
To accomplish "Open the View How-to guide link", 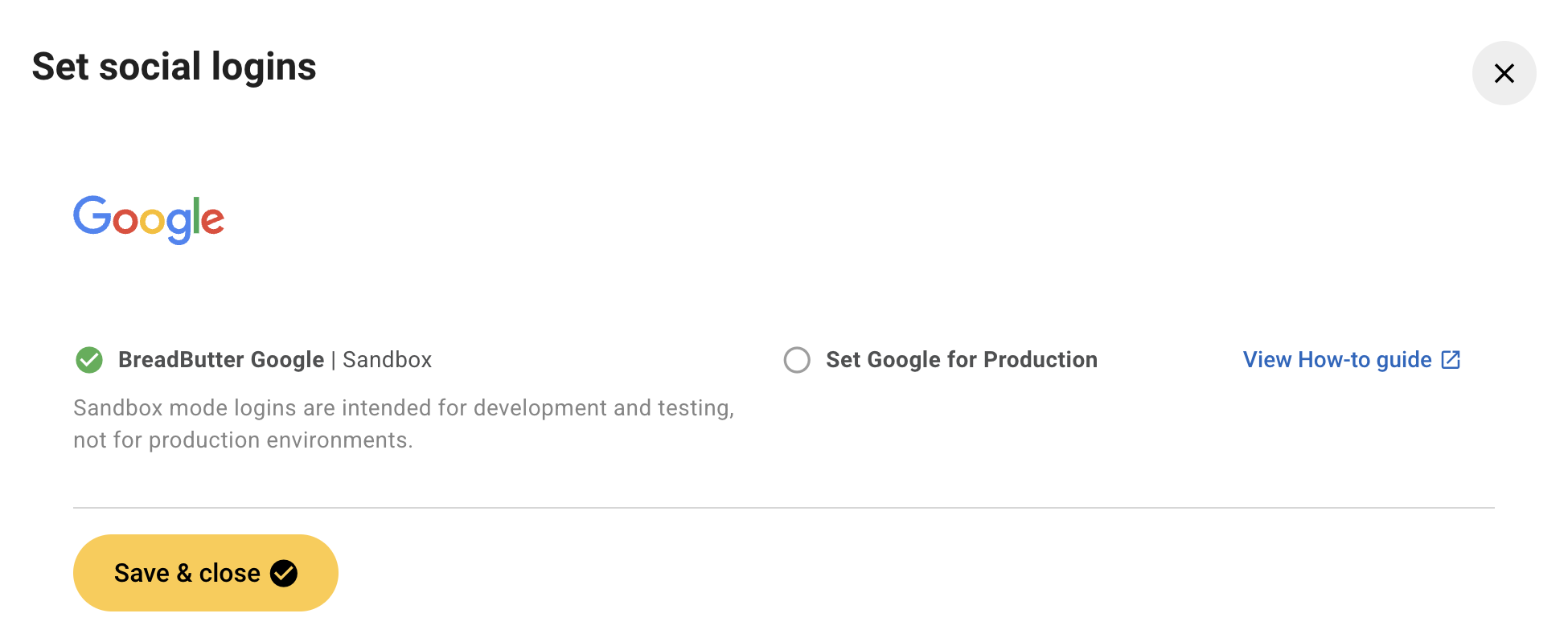I will pyautogui.click(x=1336, y=360).
